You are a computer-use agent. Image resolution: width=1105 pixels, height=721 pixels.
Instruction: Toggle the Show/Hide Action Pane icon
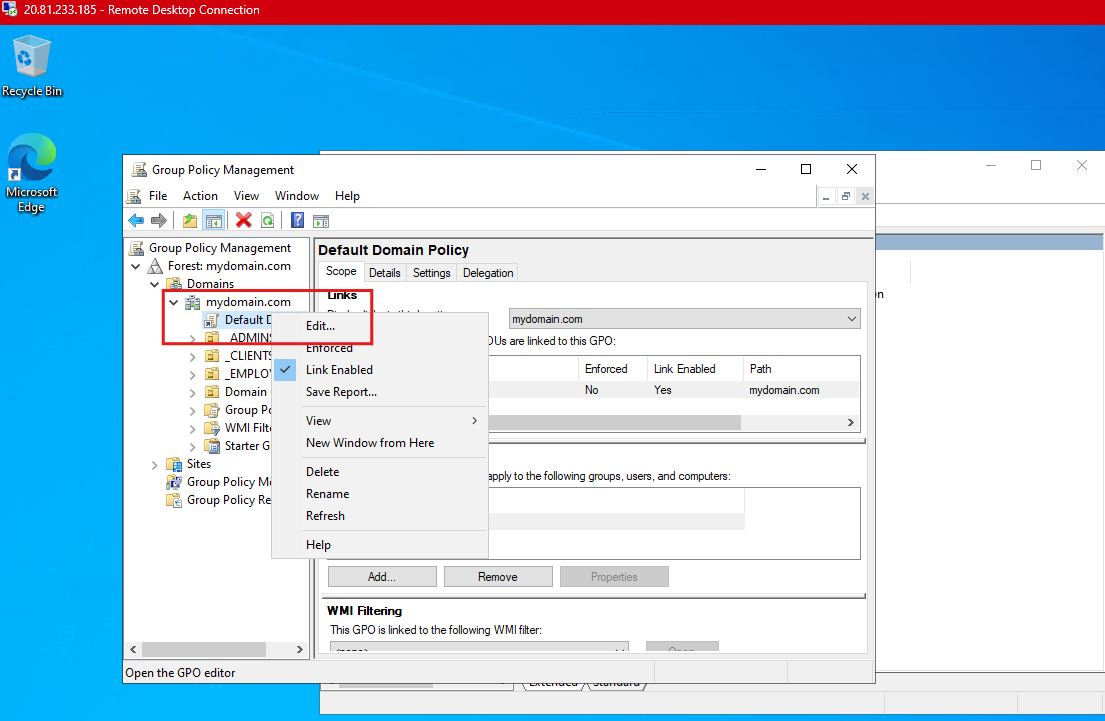(x=321, y=221)
